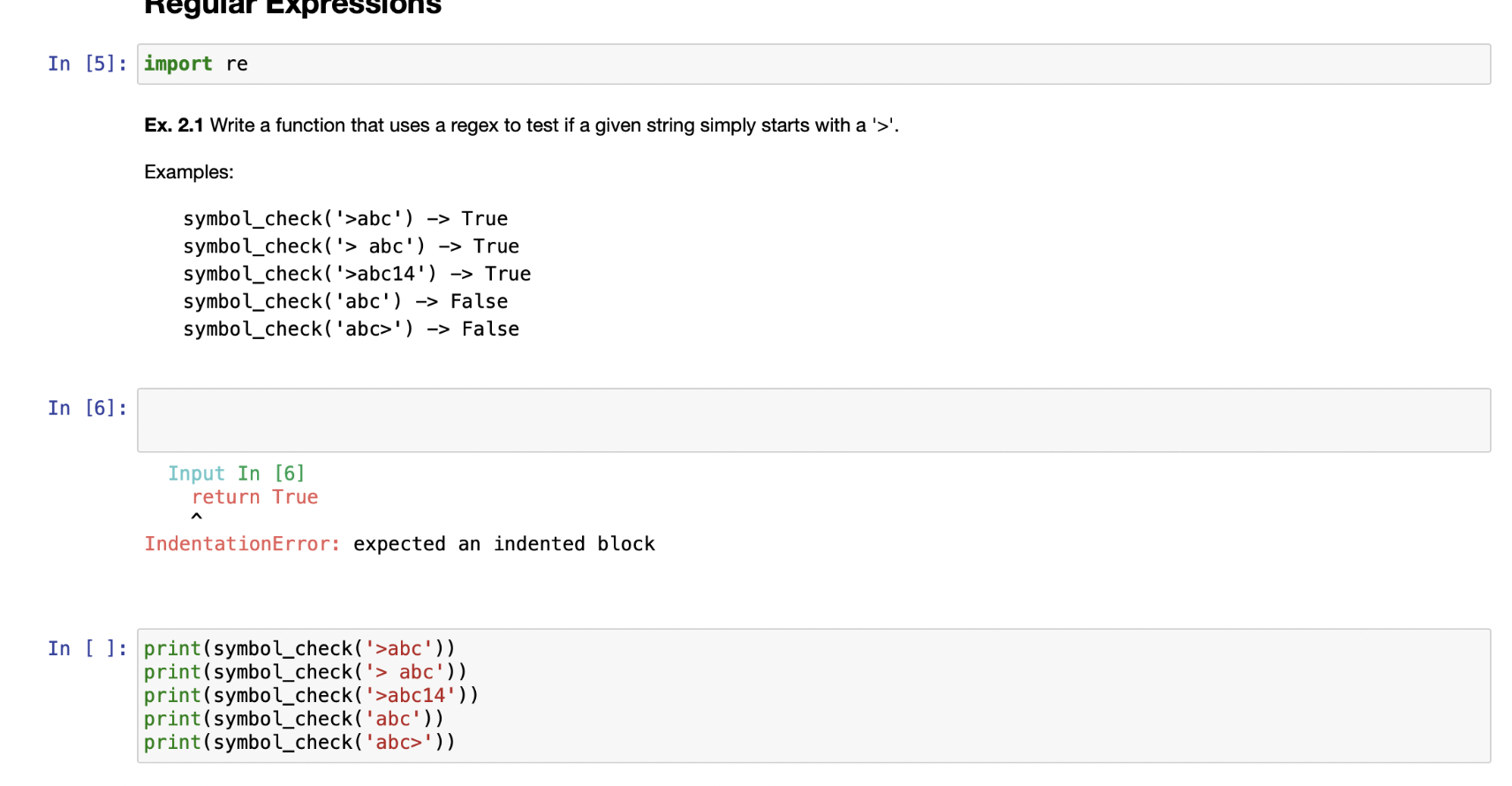The height and width of the screenshot is (786, 1512).
Task: Select the In [6] cell prompt
Action: click(87, 408)
